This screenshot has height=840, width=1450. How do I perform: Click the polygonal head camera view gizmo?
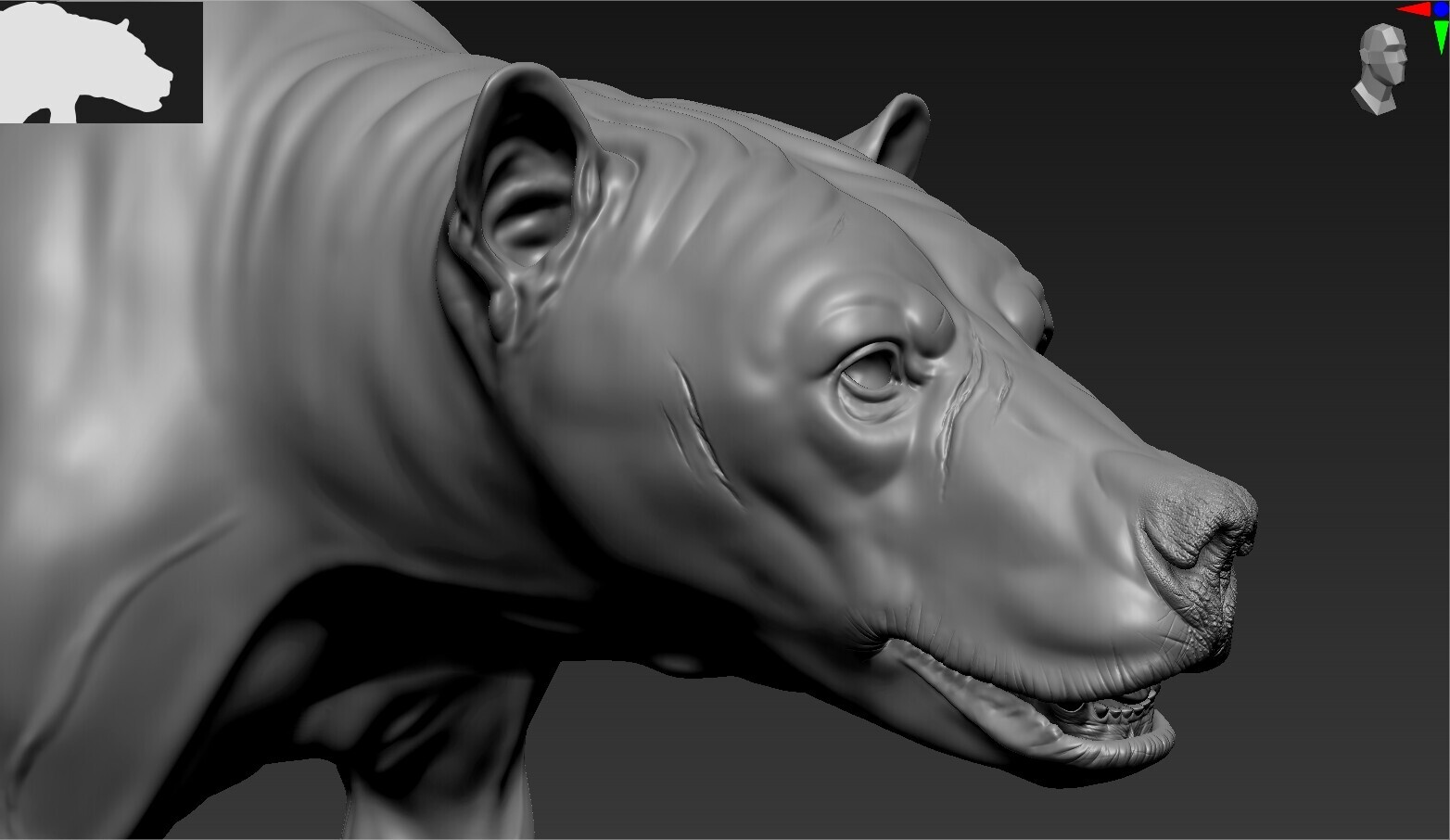pyautogui.click(x=1380, y=70)
